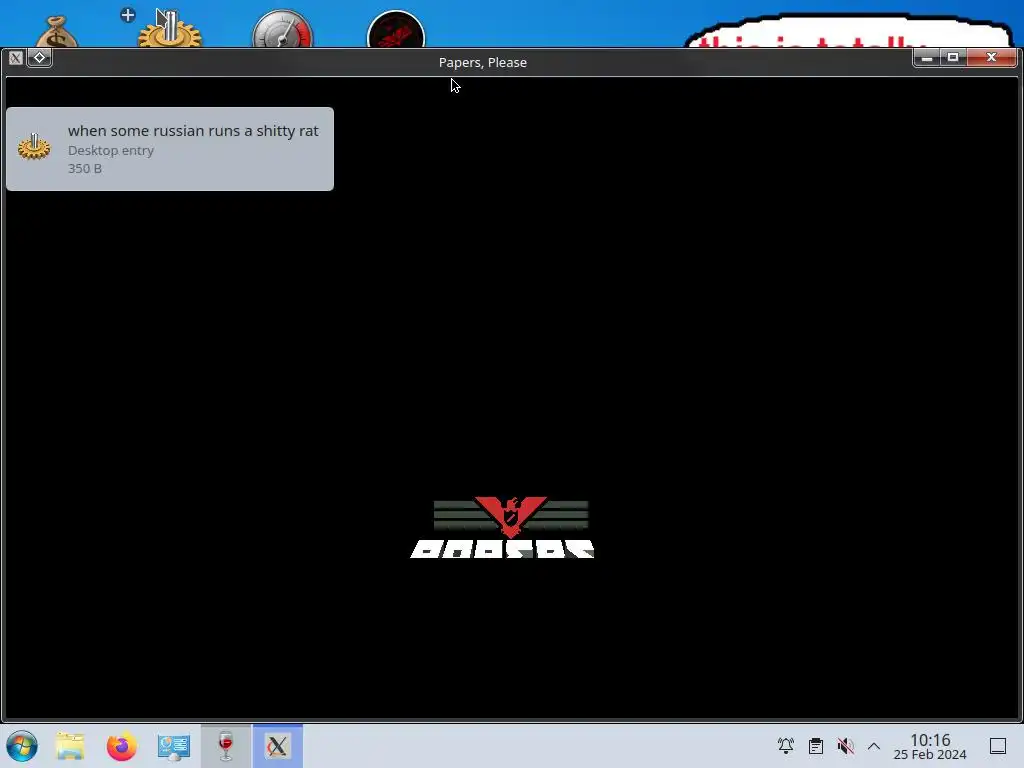Open the clock showing 10:16
Image resolution: width=1024 pixels, height=768 pixels.
pos(930,746)
